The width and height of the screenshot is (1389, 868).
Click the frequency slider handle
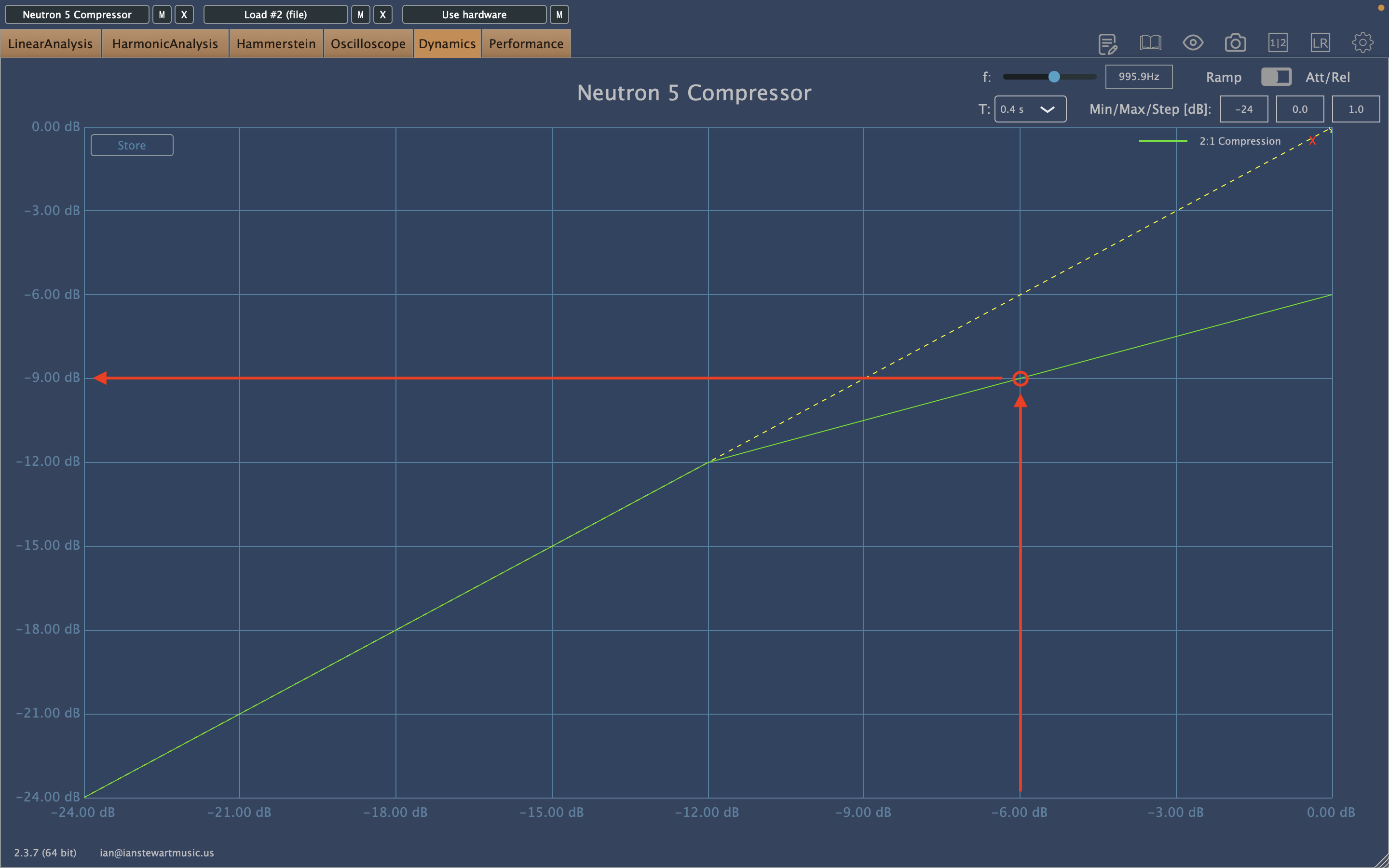point(1054,76)
